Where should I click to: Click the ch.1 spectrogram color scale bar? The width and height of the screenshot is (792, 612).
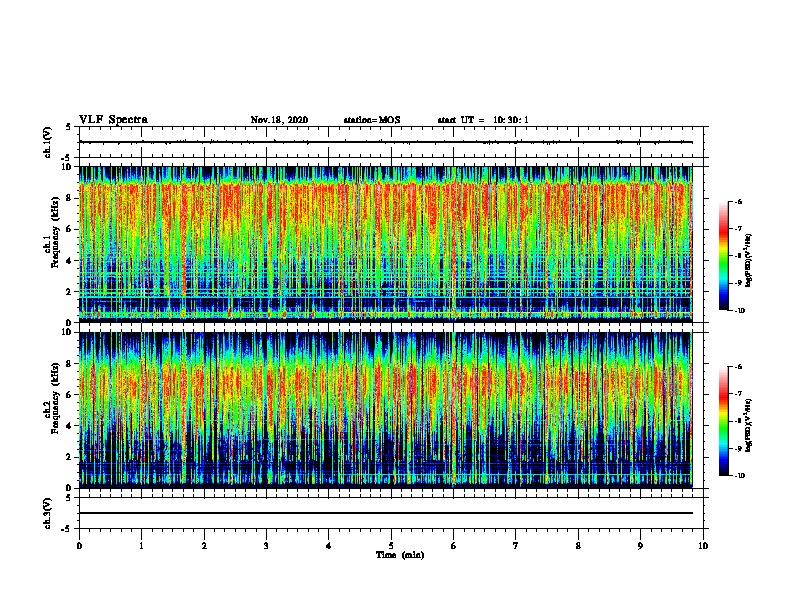pos(723,256)
